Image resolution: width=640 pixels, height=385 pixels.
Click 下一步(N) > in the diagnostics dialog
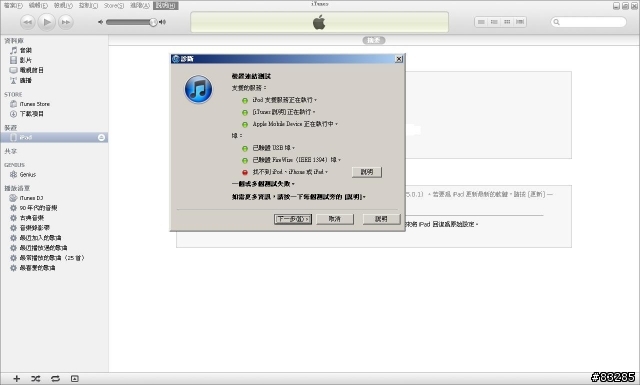pyautogui.click(x=293, y=219)
